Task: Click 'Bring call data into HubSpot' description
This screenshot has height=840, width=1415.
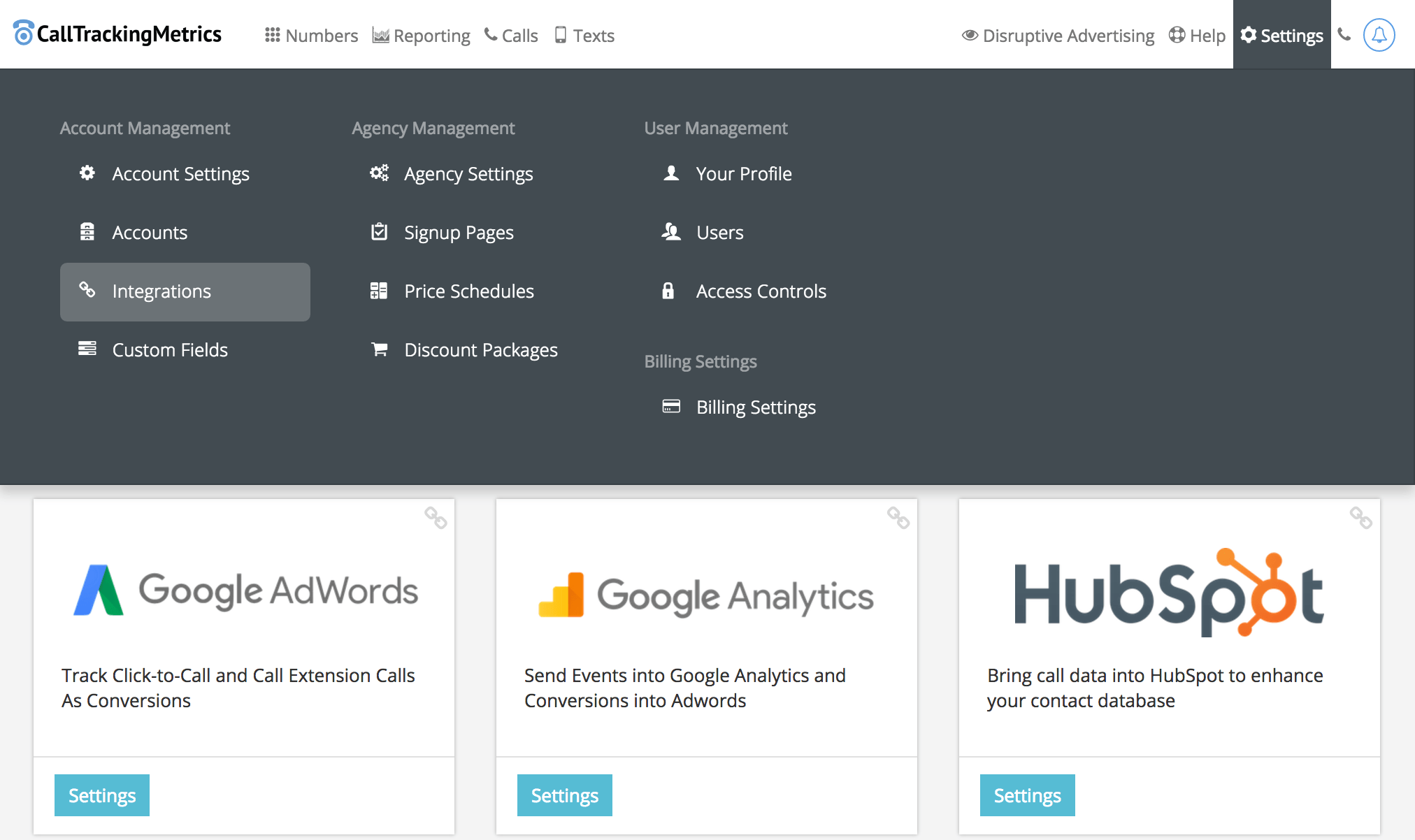Action: point(1155,688)
